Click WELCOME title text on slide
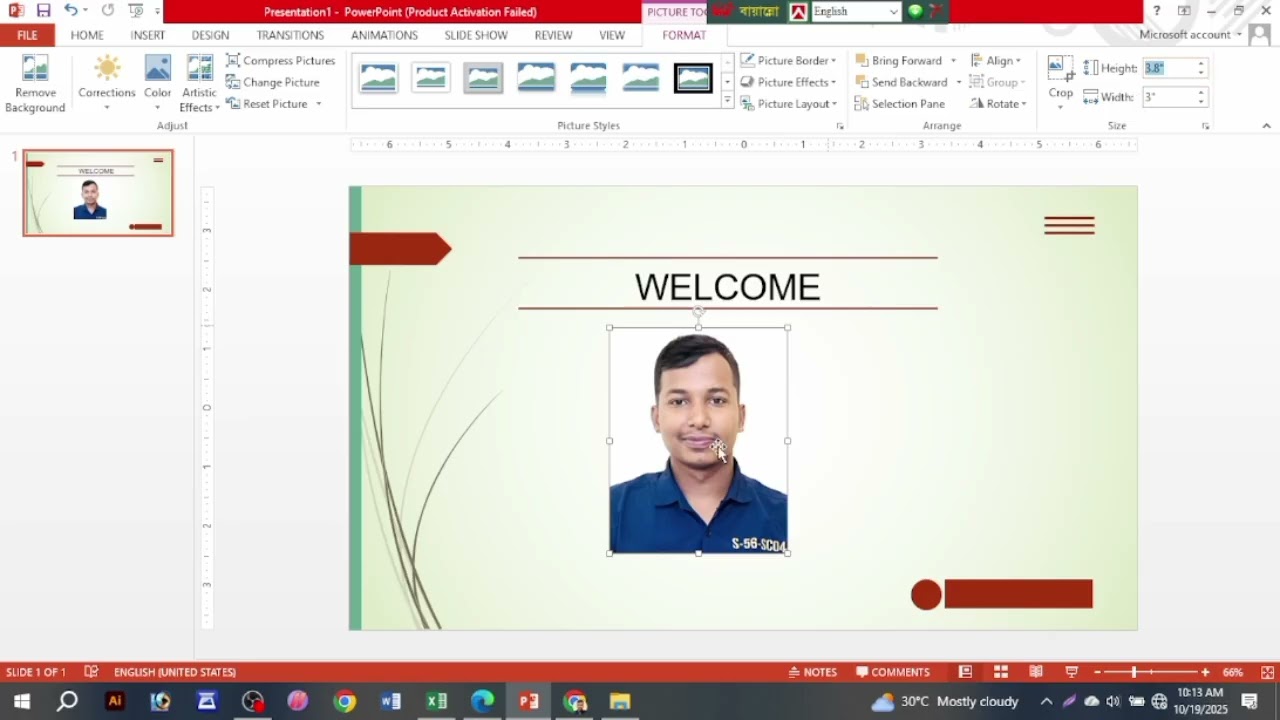Screen dimensions: 1280x720 tap(727, 287)
